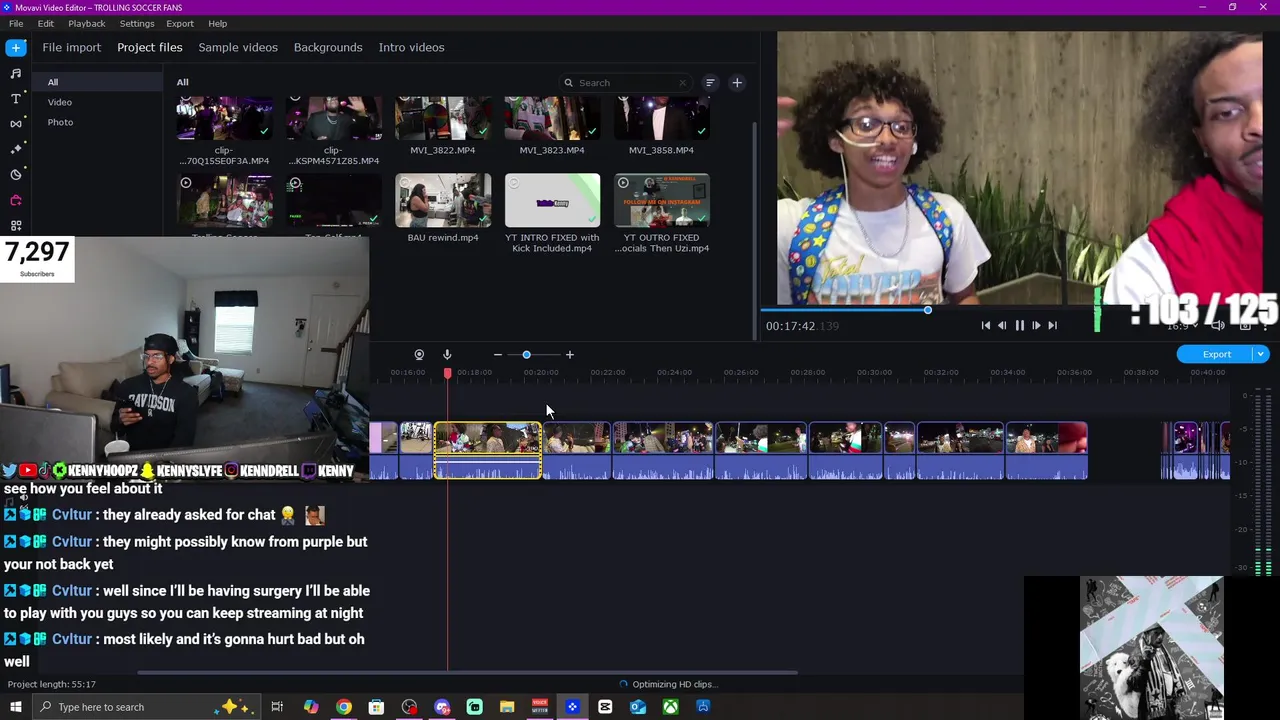
Task: Select the MVI_3823.MP4 thumbnail
Action: (x=552, y=118)
